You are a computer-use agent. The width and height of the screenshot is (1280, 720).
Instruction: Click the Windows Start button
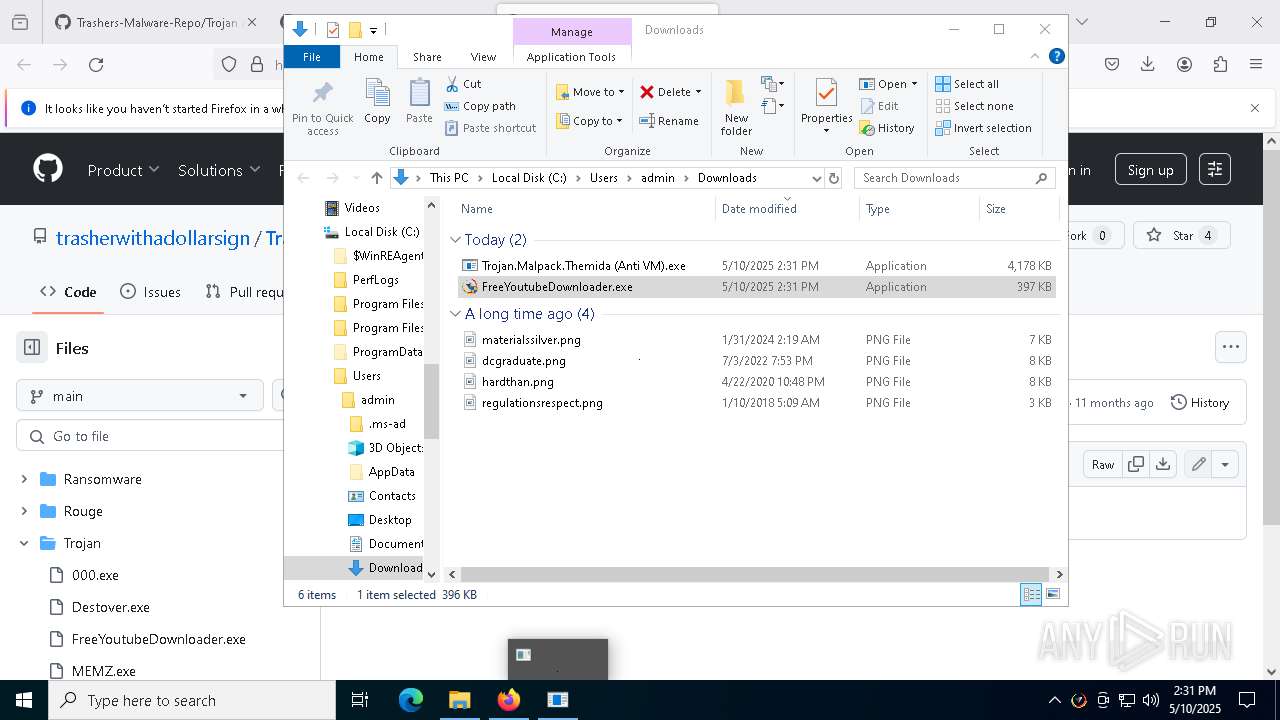(23, 700)
